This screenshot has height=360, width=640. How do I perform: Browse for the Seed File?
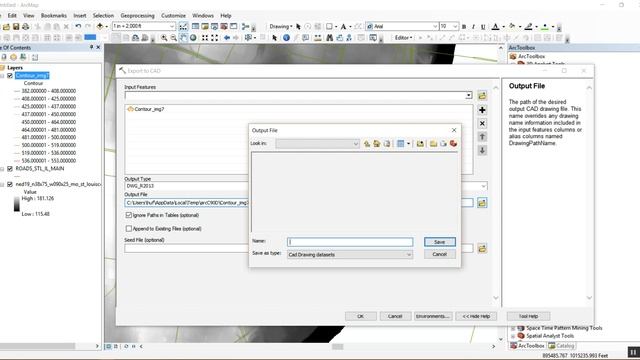pos(482,248)
